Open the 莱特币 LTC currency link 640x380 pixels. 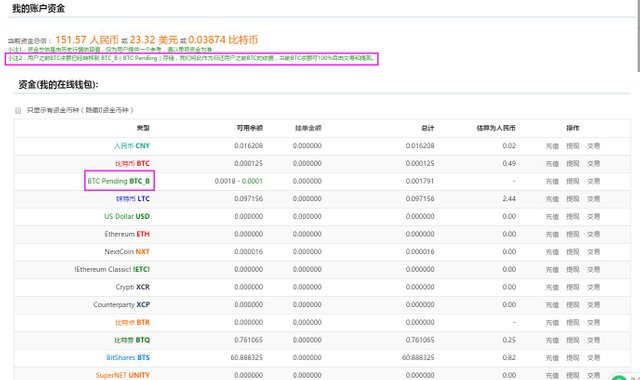[x=133, y=199]
